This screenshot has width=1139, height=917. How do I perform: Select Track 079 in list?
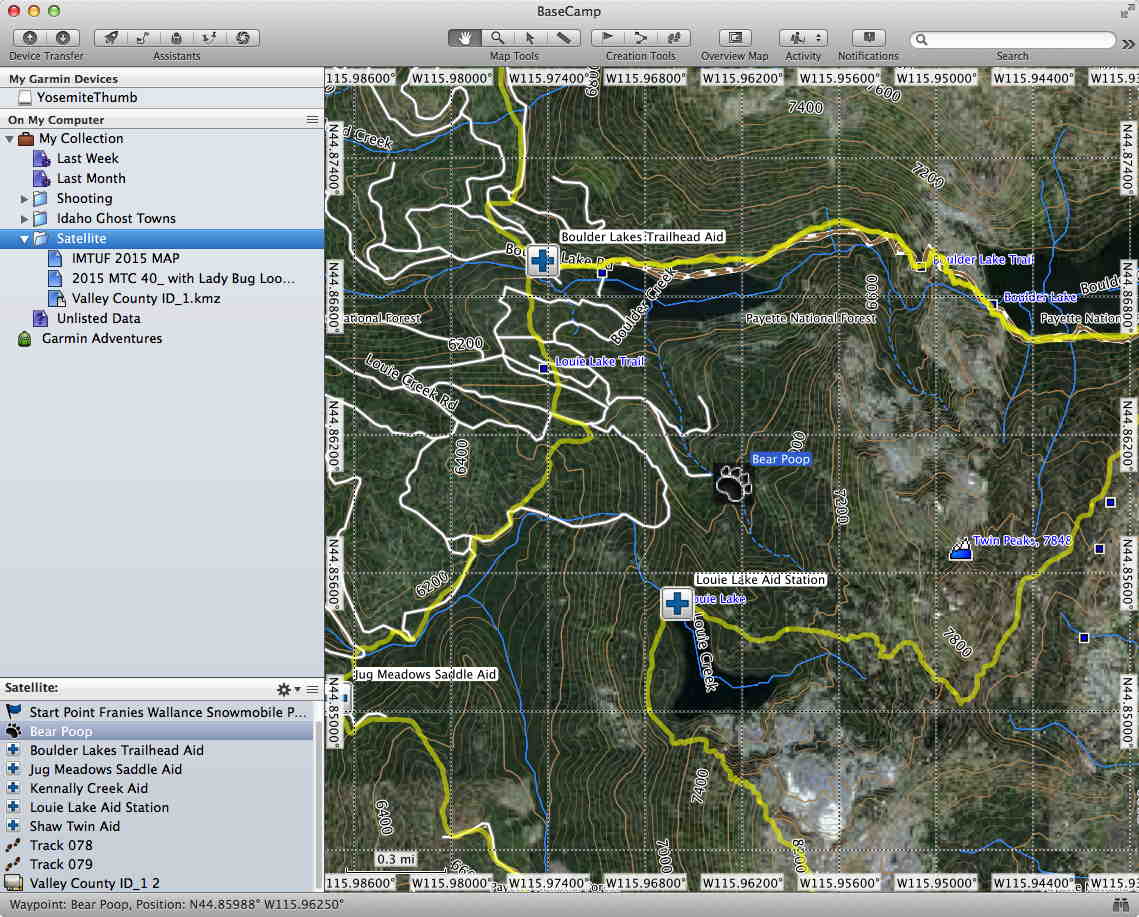coord(158,864)
